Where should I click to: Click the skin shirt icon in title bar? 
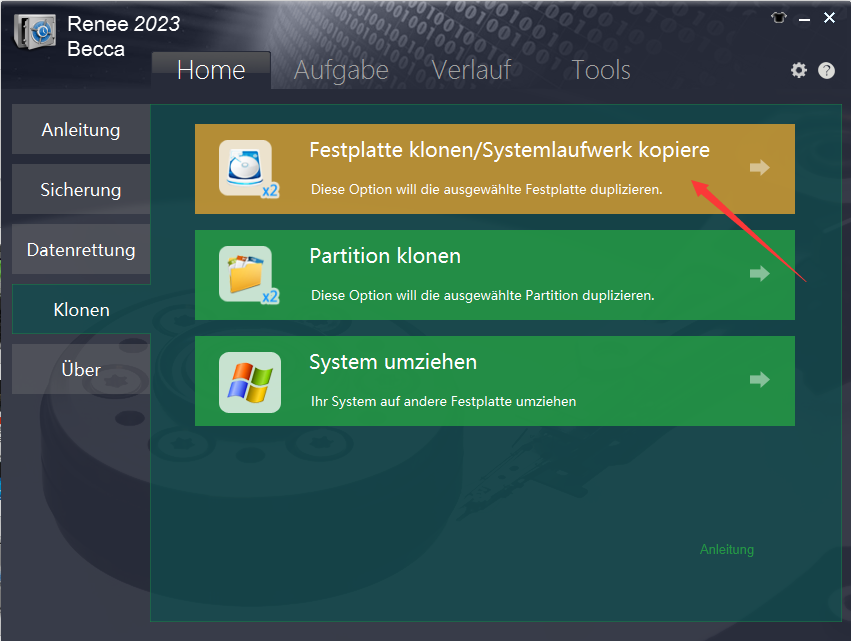click(779, 18)
